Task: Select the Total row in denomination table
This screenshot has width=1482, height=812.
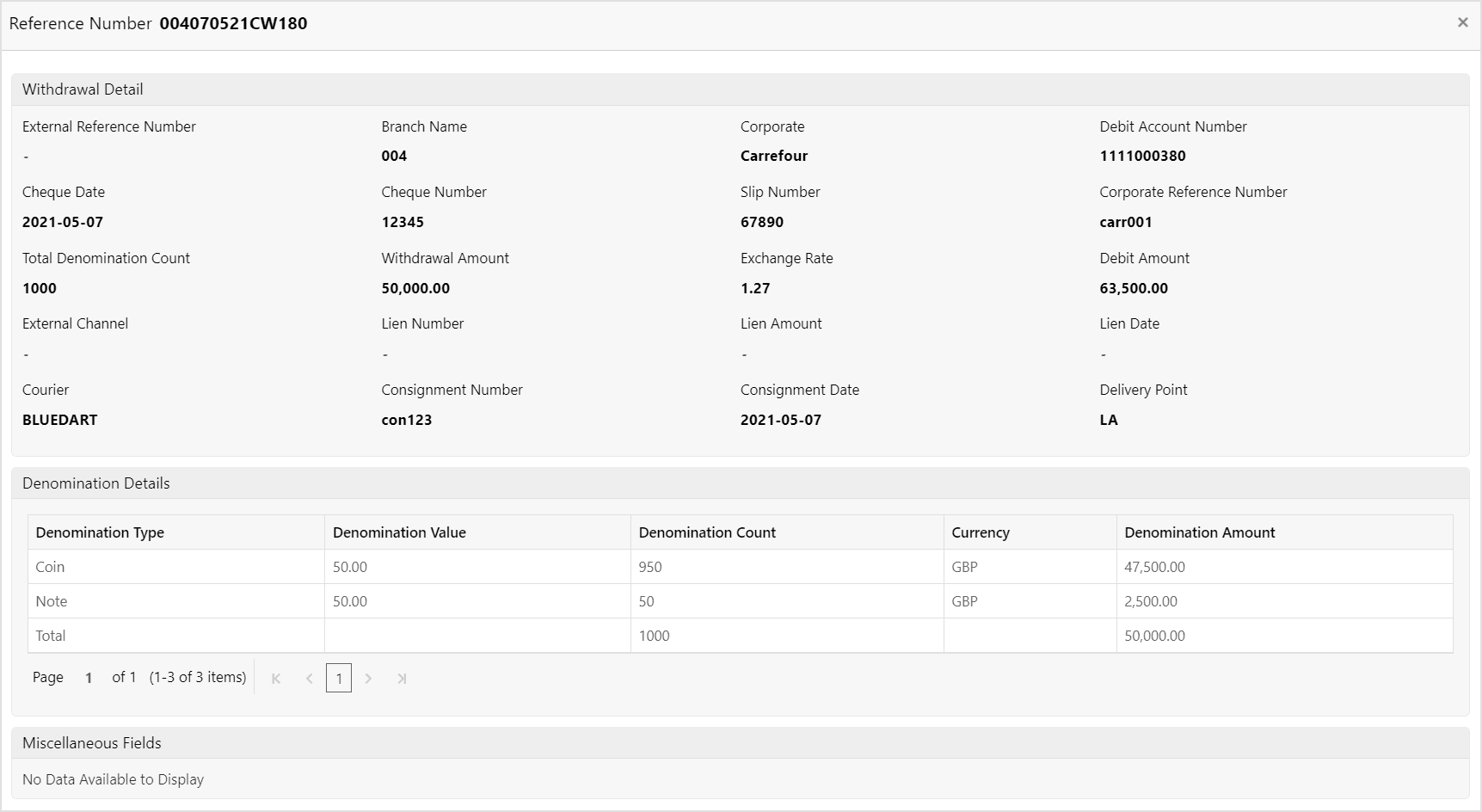Action: tap(741, 636)
